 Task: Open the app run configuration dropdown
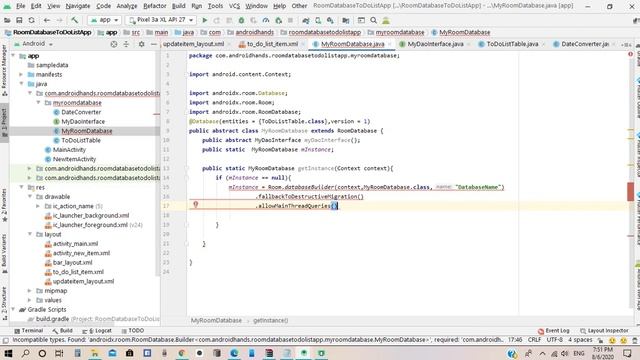coord(104,20)
